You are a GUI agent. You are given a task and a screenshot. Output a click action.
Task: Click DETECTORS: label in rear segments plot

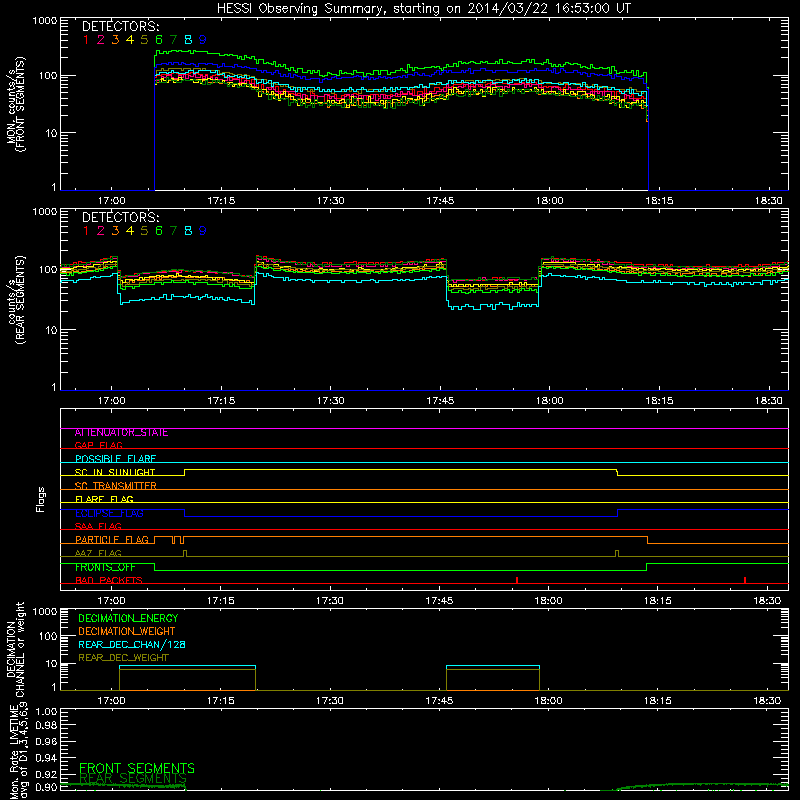(x=120, y=218)
